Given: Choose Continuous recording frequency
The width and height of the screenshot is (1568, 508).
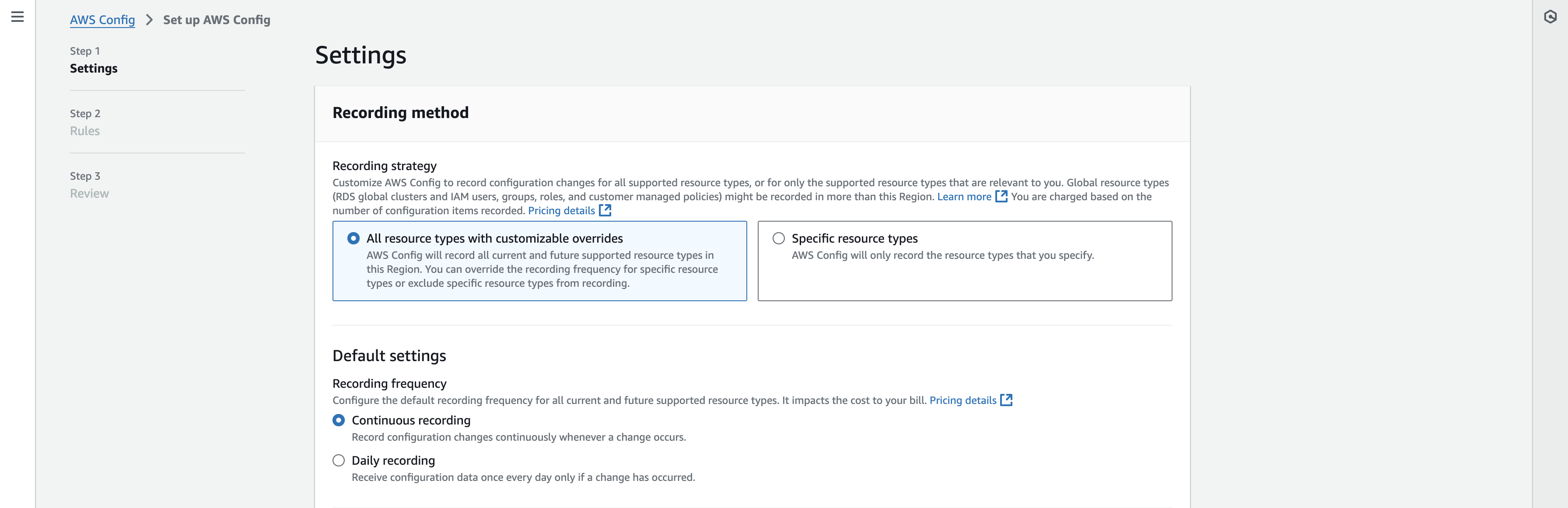Looking at the screenshot, I should coord(339,421).
